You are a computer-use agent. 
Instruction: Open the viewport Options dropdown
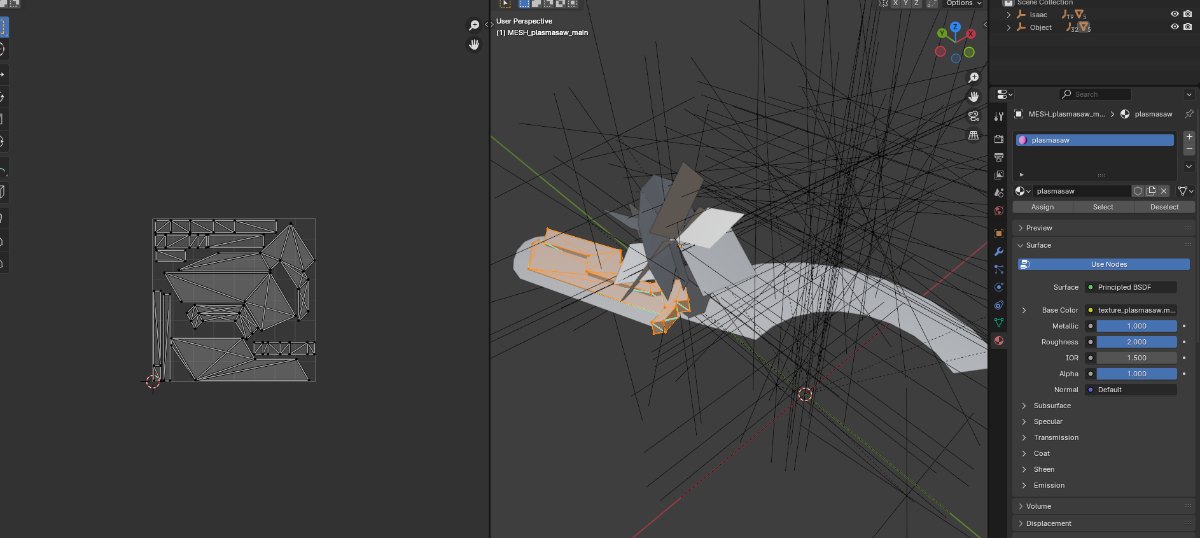pyautogui.click(x=963, y=3)
